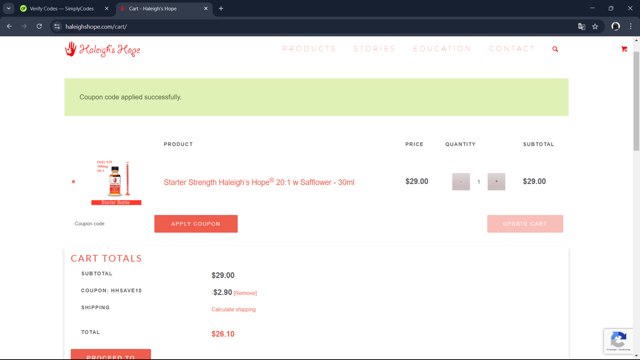Open translate page icon in address bar

582,27
